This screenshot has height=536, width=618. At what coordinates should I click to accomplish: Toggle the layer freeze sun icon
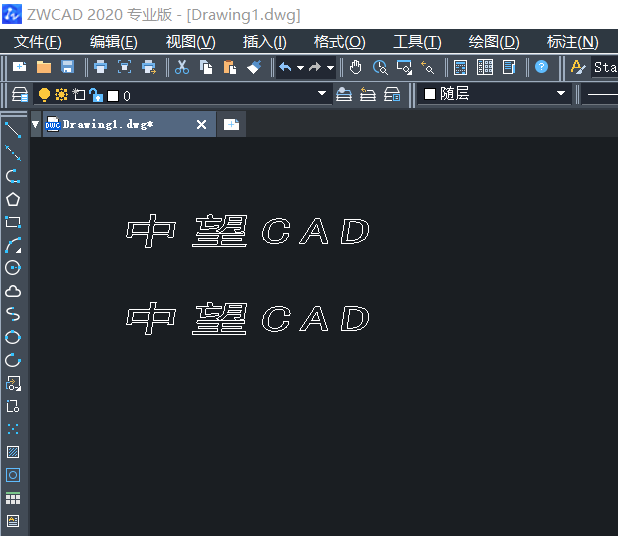coord(61,95)
